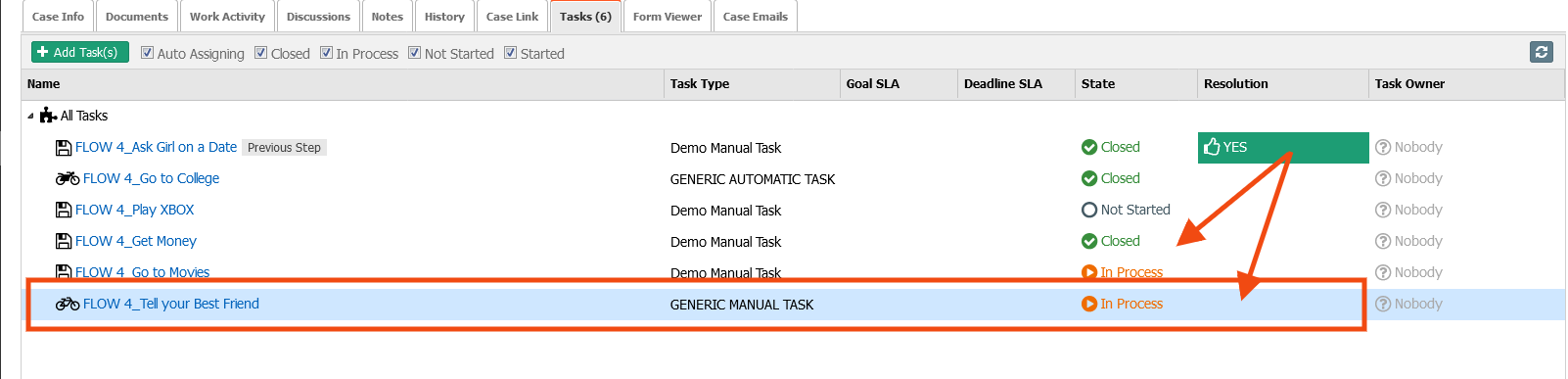Click the All Tasks hierarchy icon
This screenshot has height=379, width=1568.
coord(48,116)
